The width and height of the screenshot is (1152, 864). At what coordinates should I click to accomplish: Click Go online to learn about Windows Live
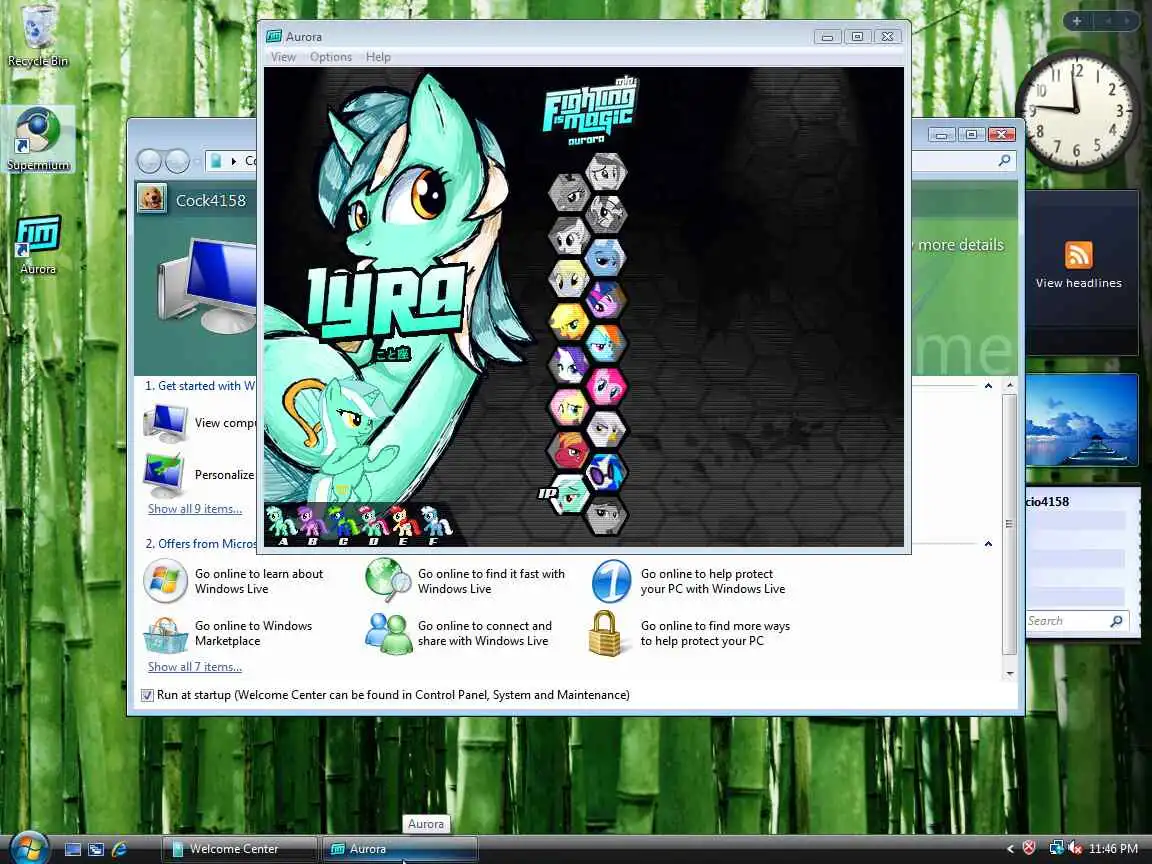259,581
